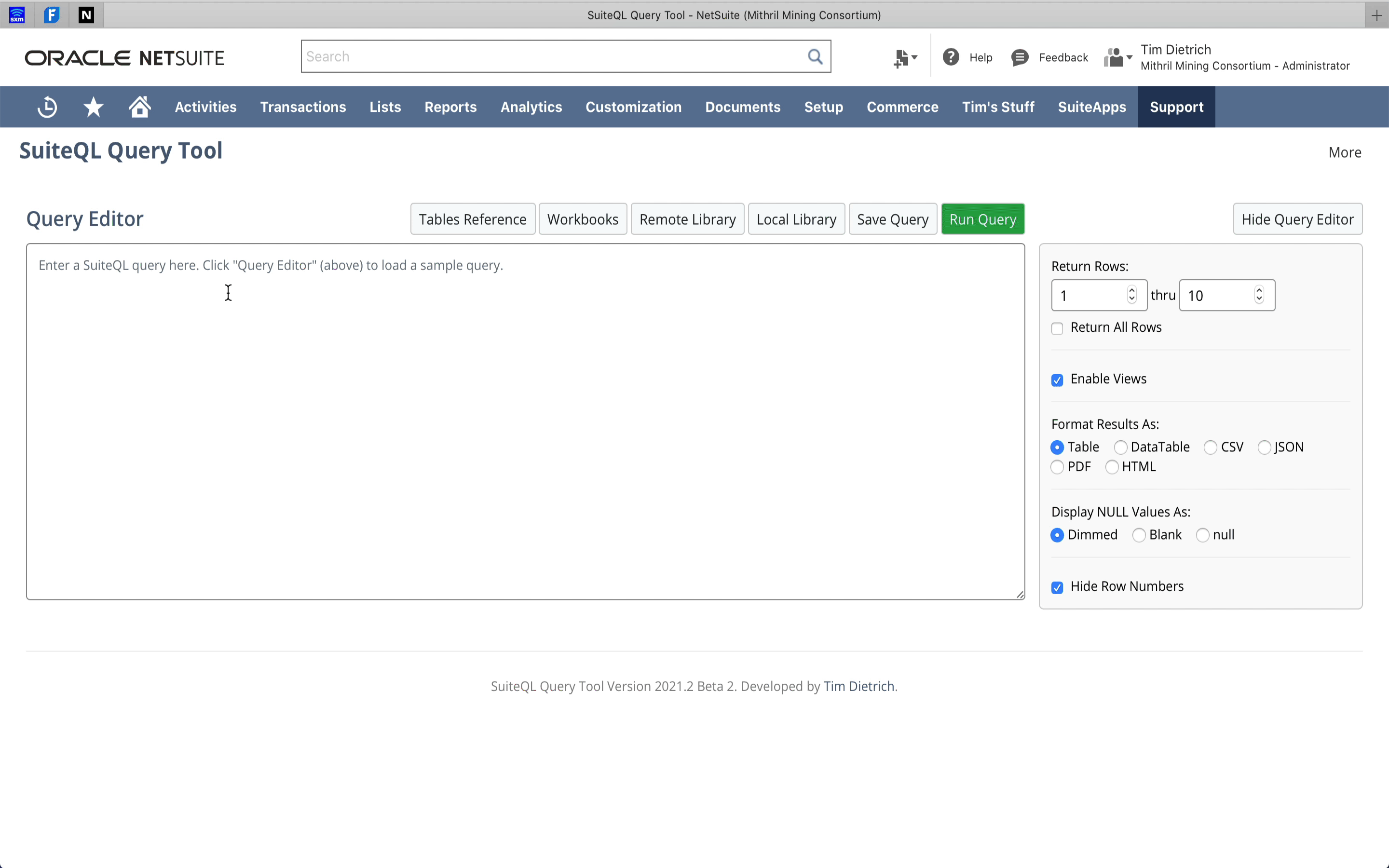Screen dimensions: 1389x868
Task: Open the Shortcuts star icon
Action: [x=93, y=107]
